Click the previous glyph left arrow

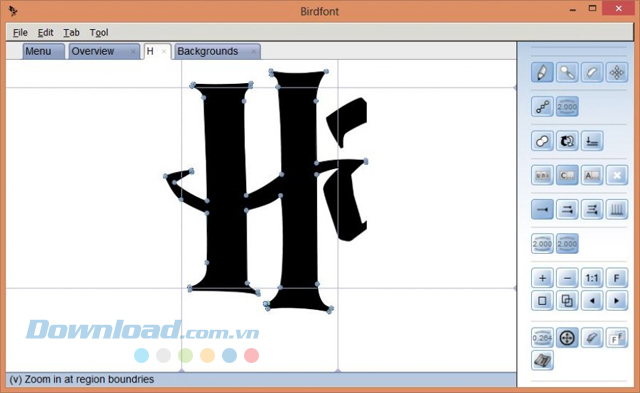[592, 301]
